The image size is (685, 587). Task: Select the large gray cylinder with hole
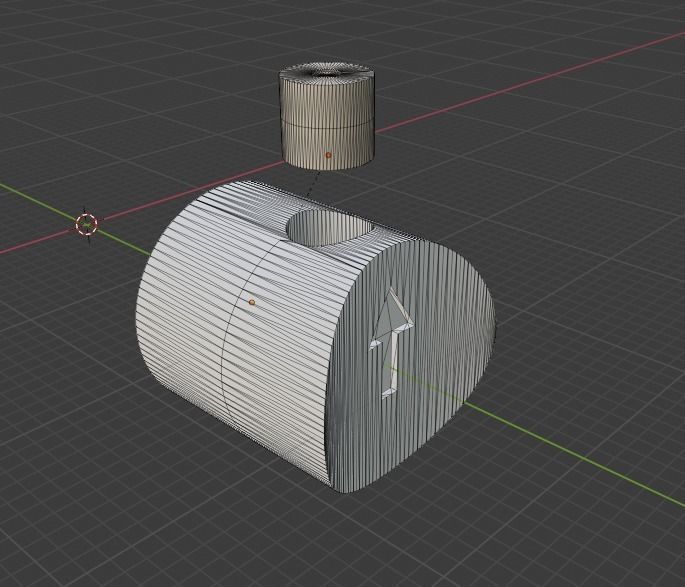coord(315,337)
